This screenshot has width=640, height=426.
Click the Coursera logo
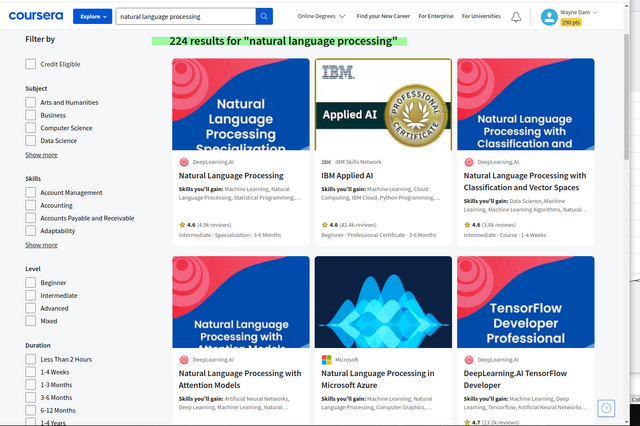click(x=36, y=16)
